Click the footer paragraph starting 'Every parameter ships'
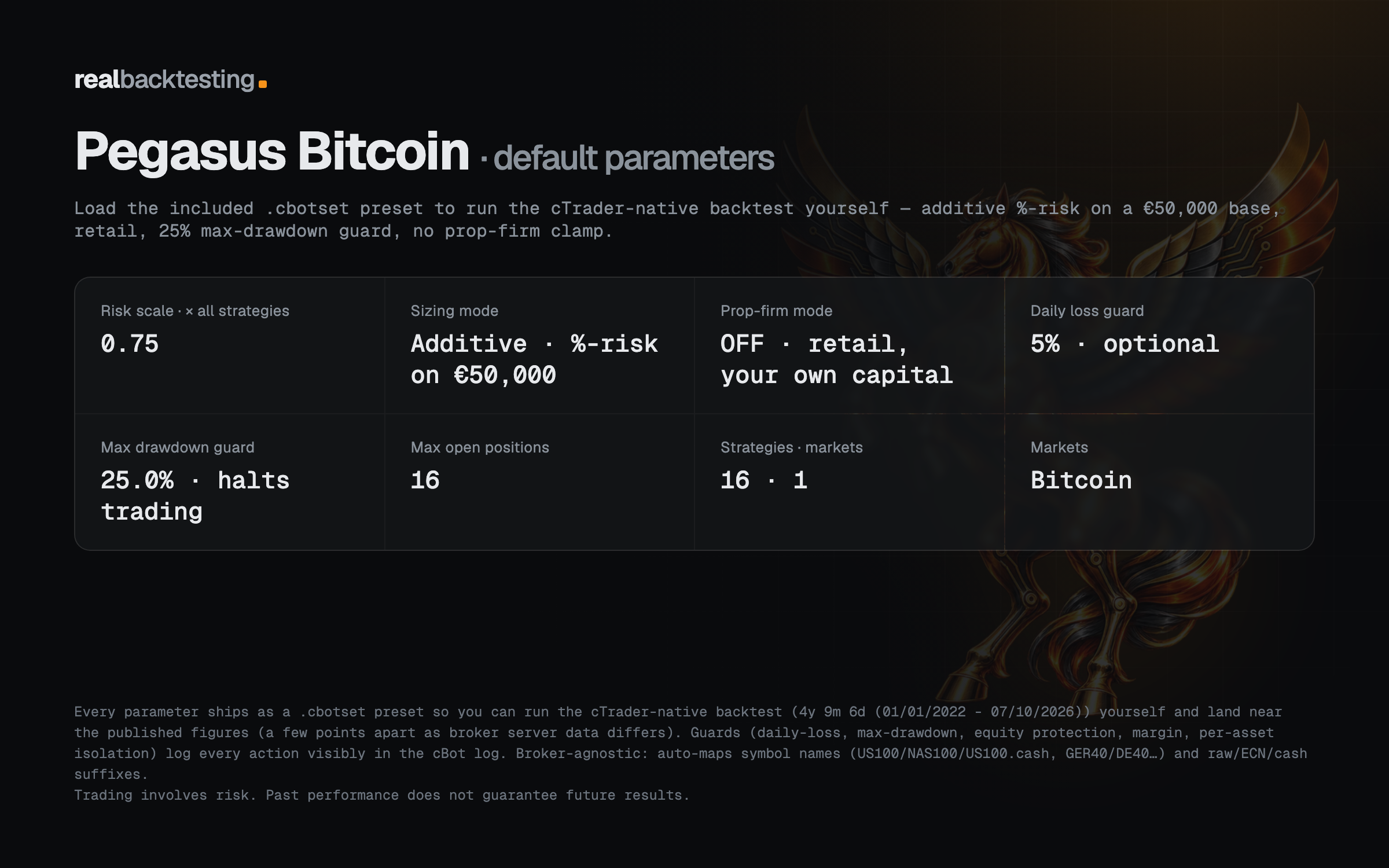 tap(690, 743)
